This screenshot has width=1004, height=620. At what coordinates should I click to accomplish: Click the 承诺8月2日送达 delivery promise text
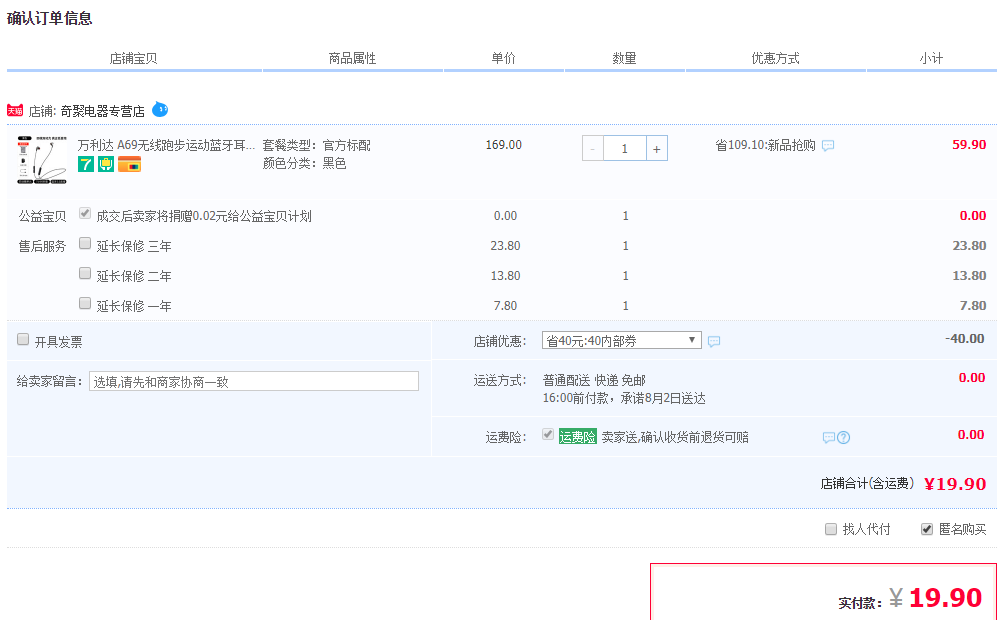pyautogui.click(x=663, y=398)
